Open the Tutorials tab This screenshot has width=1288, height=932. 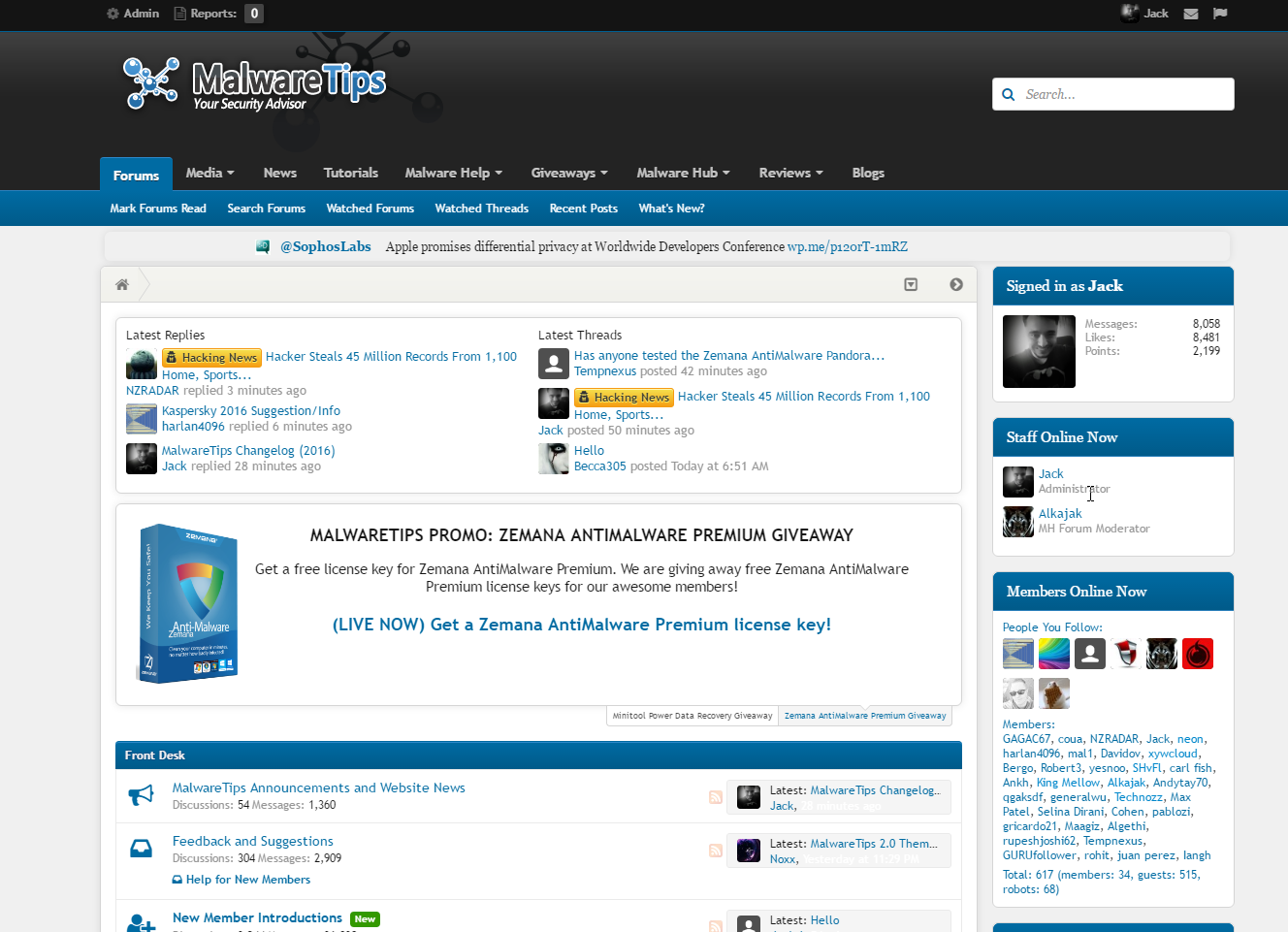(351, 173)
